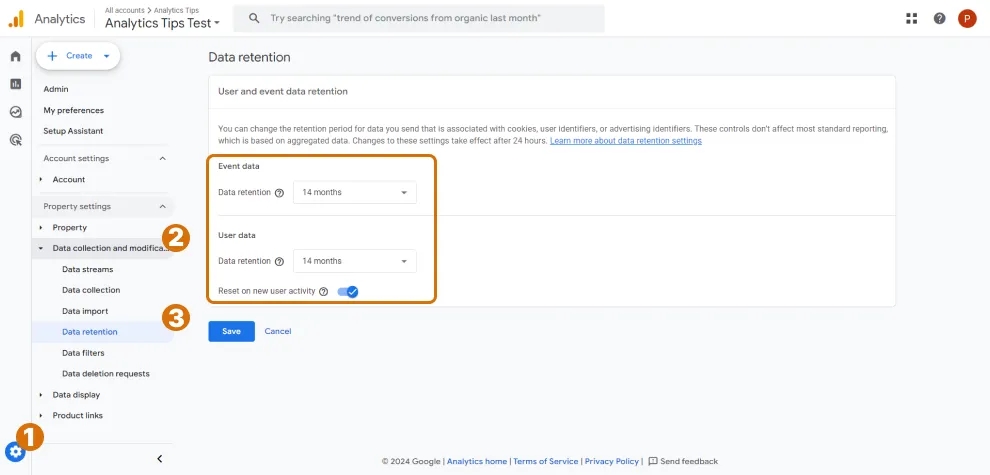
Task: Click help icon next to Event data retention
Action: click(x=280, y=193)
